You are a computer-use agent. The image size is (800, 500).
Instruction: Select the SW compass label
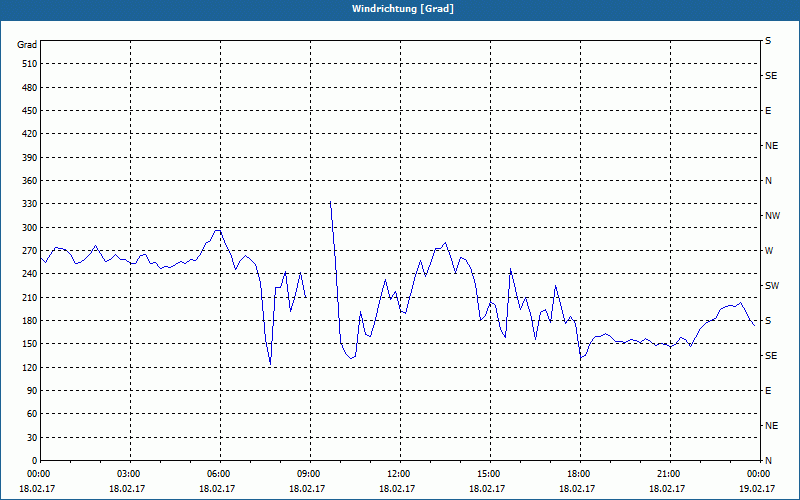tap(772, 286)
